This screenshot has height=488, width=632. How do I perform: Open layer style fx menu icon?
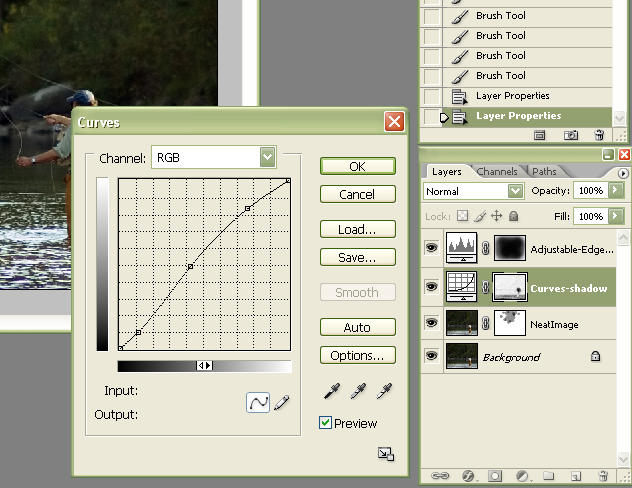click(468, 476)
